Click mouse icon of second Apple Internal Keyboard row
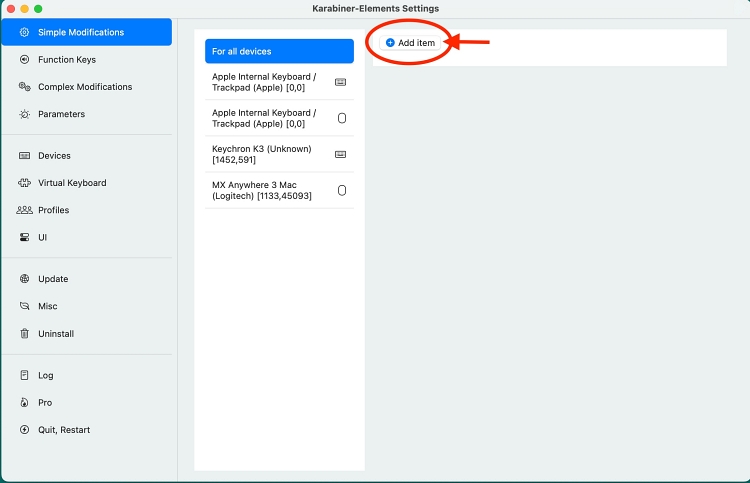 pos(342,118)
